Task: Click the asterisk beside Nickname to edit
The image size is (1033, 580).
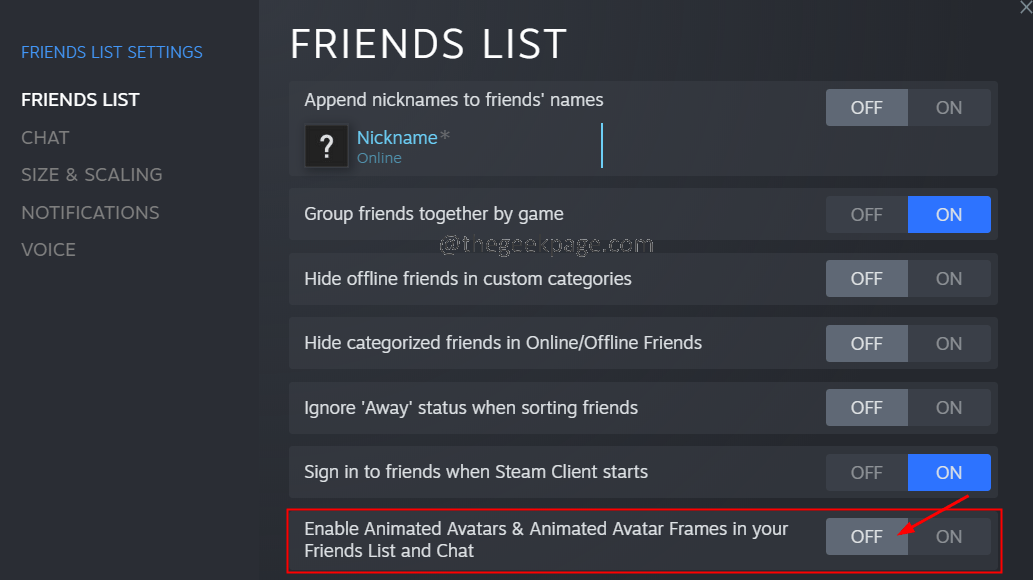Action: (x=447, y=135)
